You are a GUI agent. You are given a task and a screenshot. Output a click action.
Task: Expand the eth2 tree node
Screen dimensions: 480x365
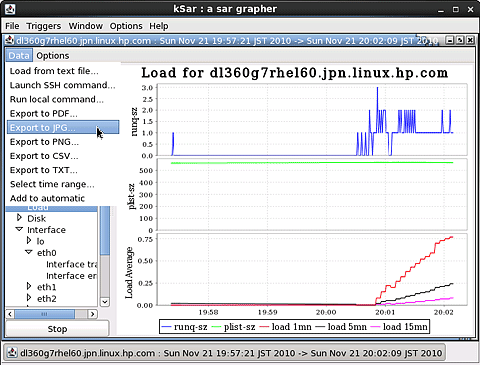click(x=29, y=297)
